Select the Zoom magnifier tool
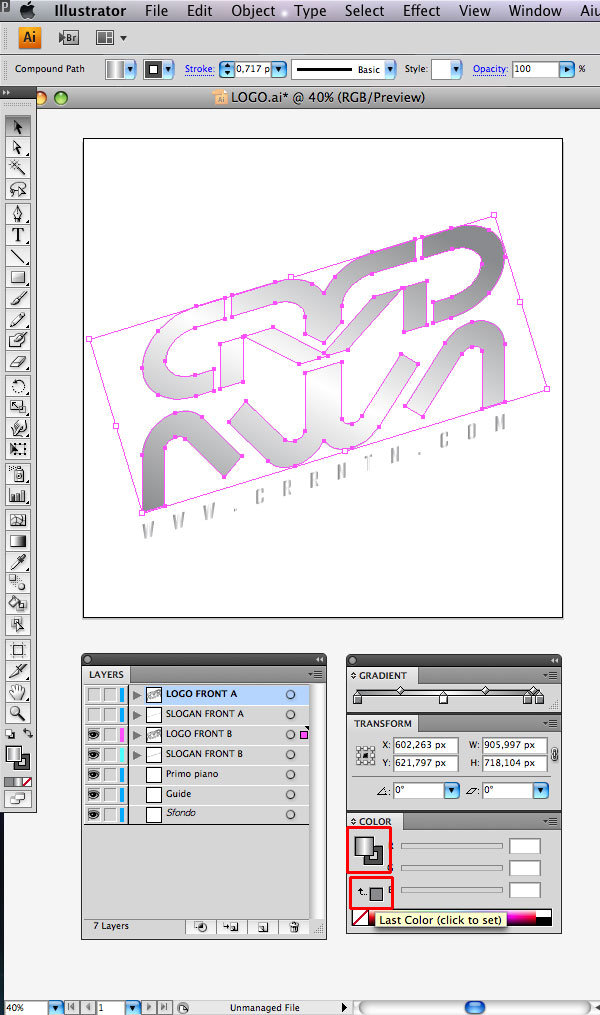Viewport: 600px width, 1015px height. (17, 713)
